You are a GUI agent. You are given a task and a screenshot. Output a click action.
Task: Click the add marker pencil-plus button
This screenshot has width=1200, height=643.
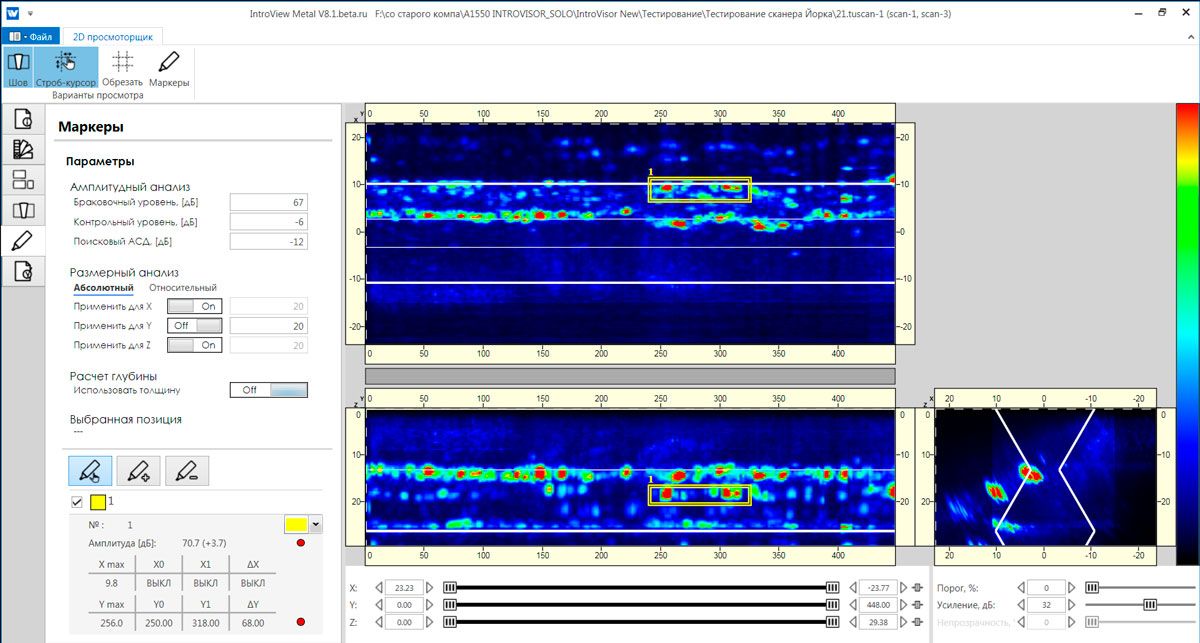[138, 470]
